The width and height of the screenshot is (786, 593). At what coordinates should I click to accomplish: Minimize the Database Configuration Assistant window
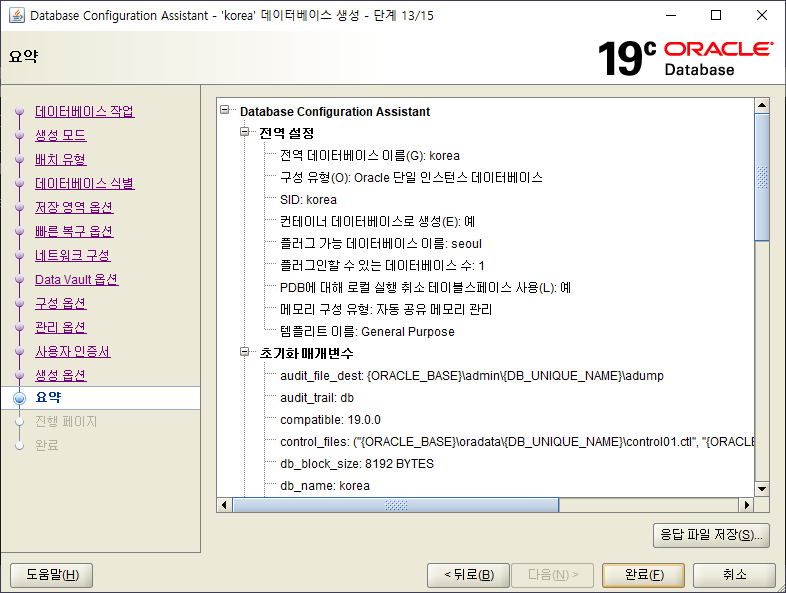pos(671,16)
